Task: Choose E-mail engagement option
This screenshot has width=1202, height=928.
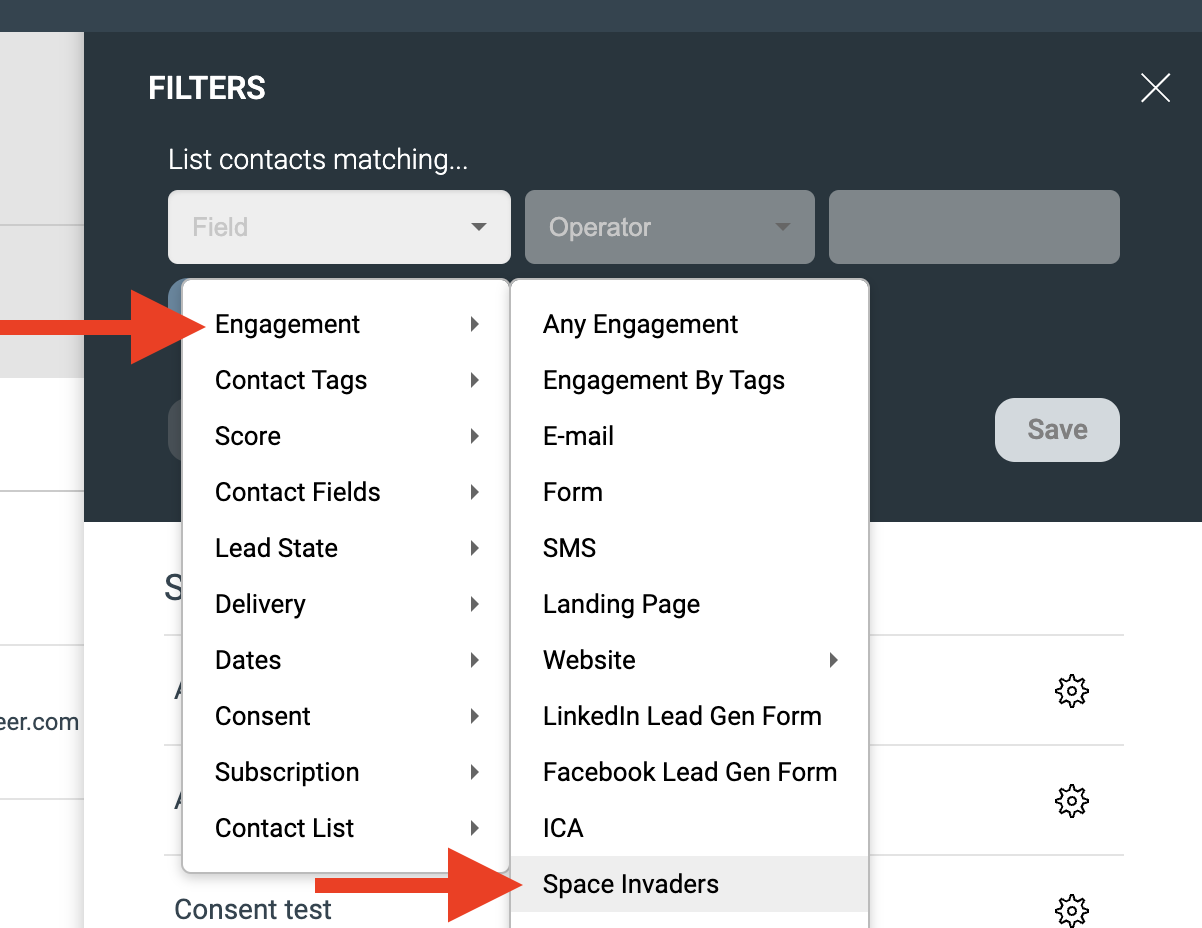Action: tap(690, 436)
